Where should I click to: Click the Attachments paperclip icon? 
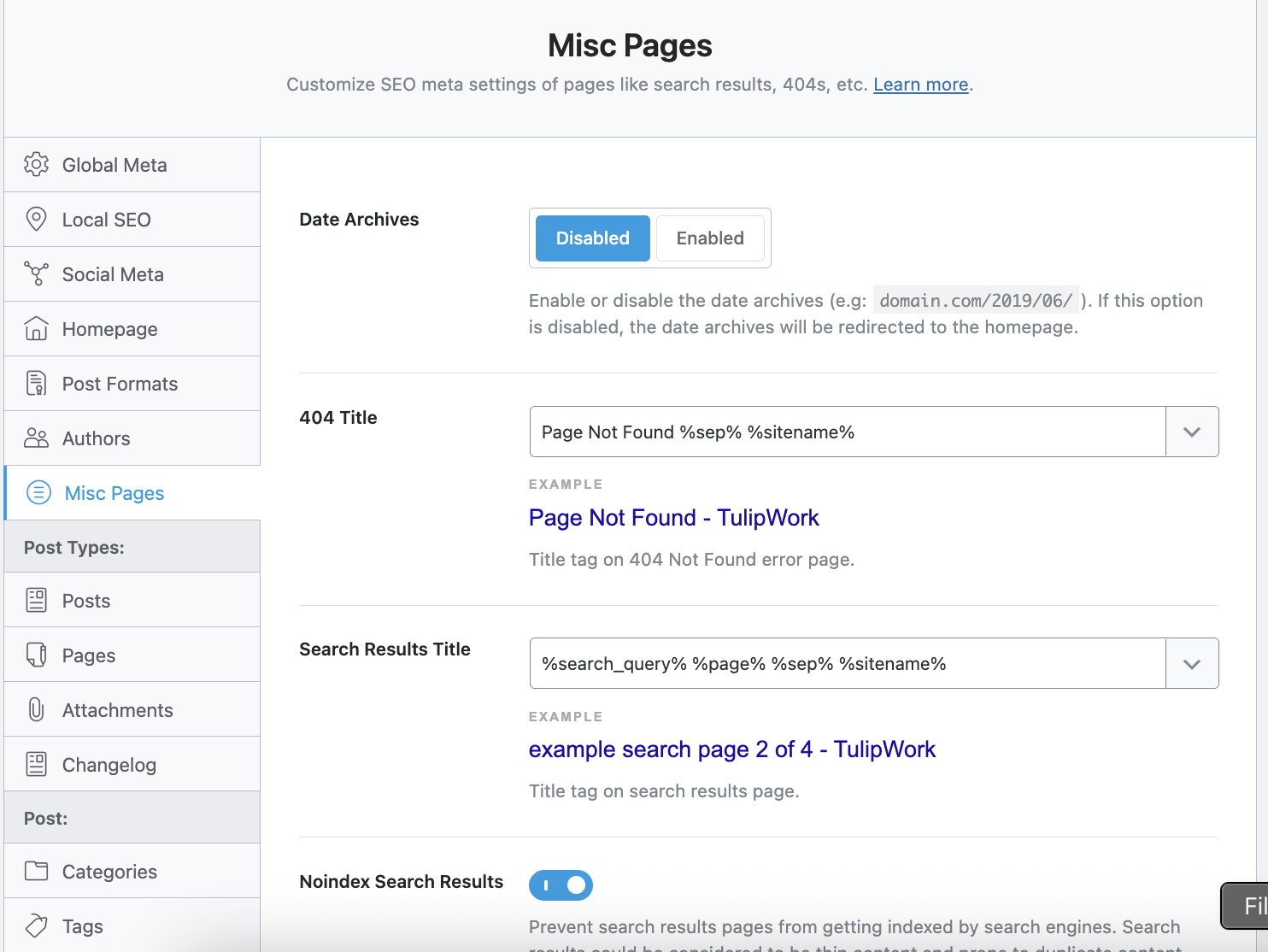tap(36, 709)
